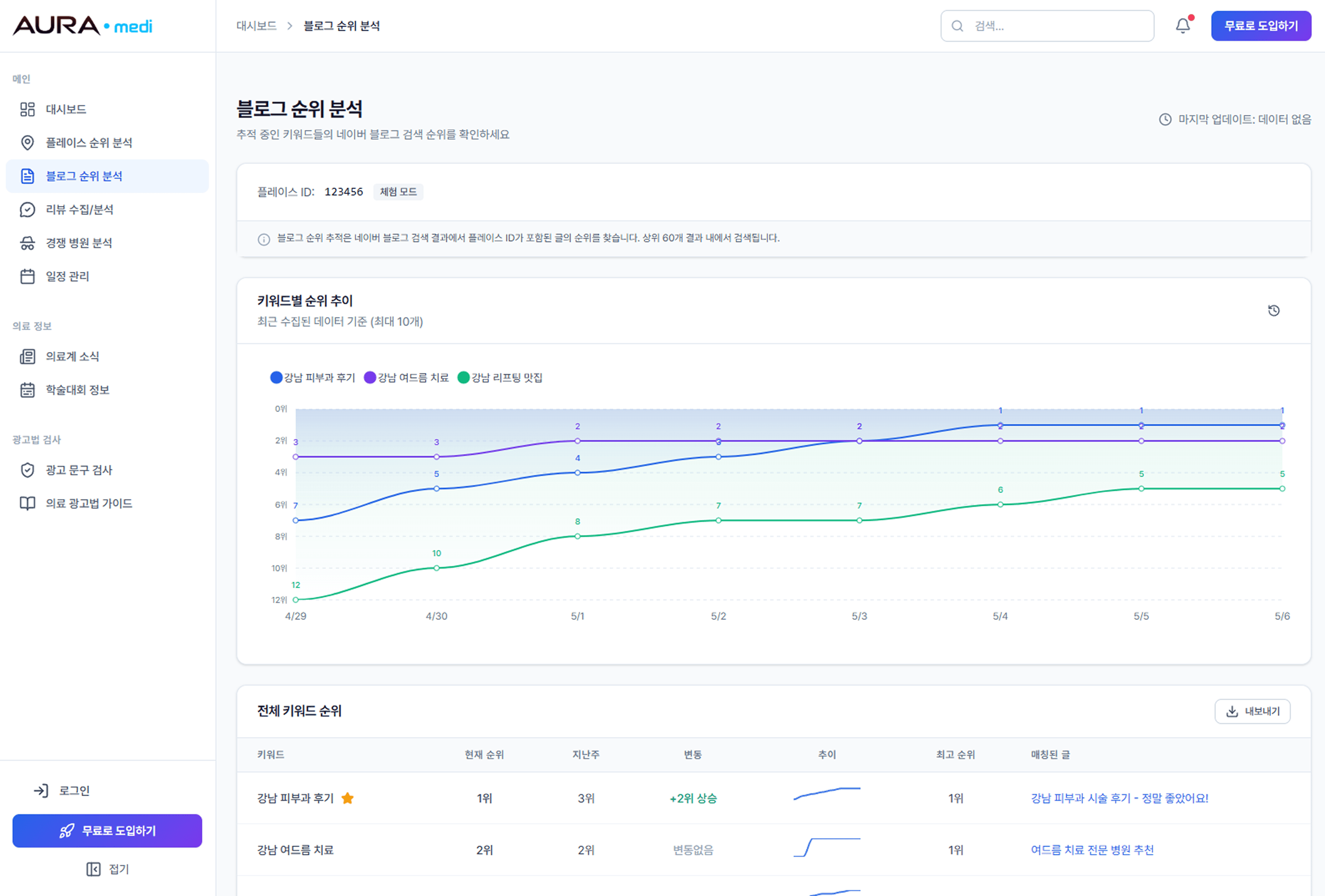The height and width of the screenshot is (896, 1325).
Task: Click the 강남 여드름 치료 keyword row
Action: pyautogui.click(x=774, y=850)
